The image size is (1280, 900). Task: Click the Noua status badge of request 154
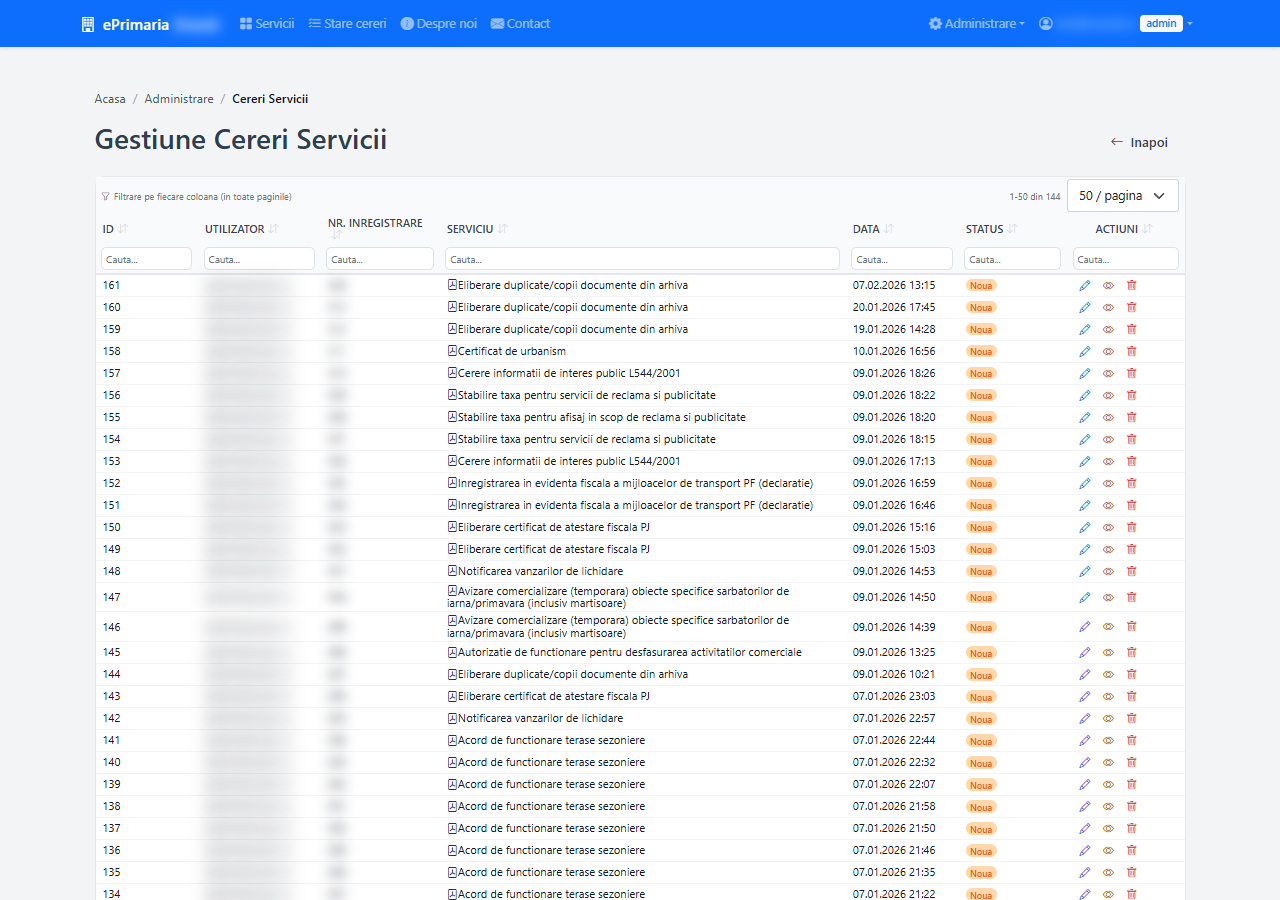pos(981,439)
